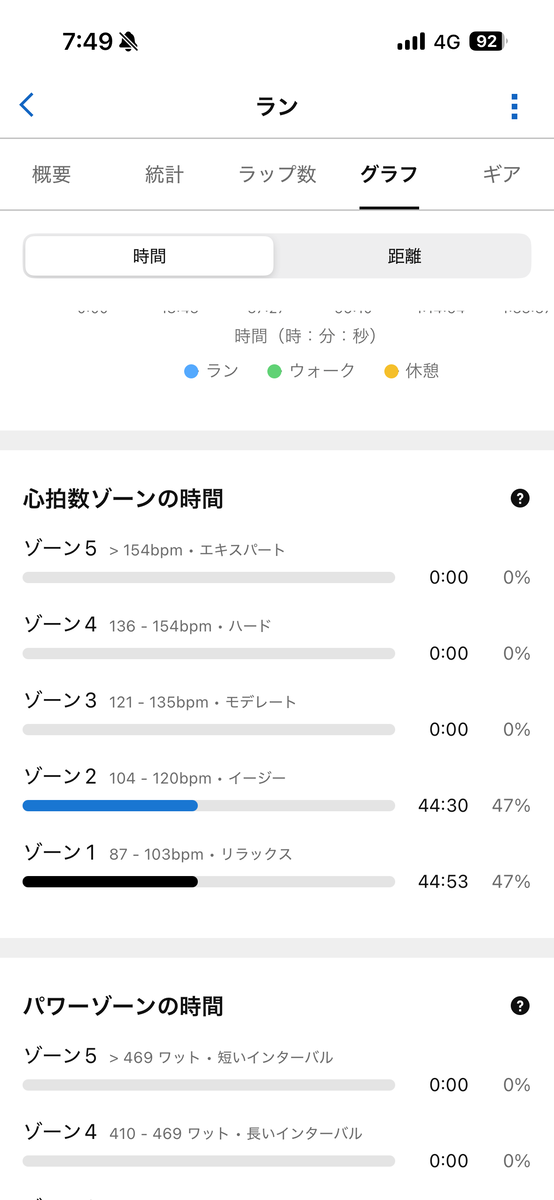Go to the ラップ数 tab

(x=277, y=174)
